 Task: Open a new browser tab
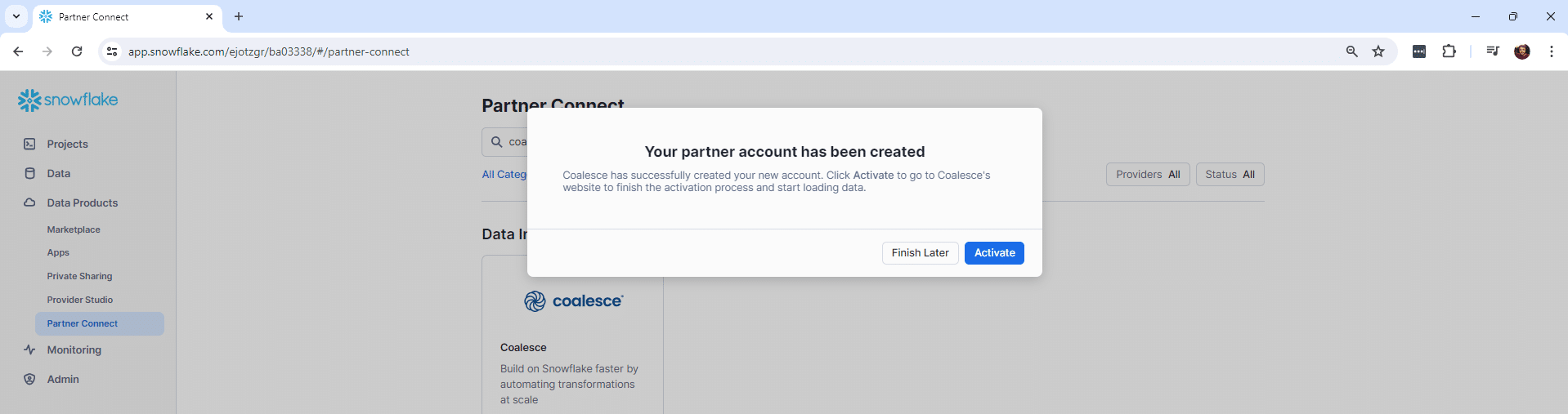pyautogui.click(x=239, y=16)
